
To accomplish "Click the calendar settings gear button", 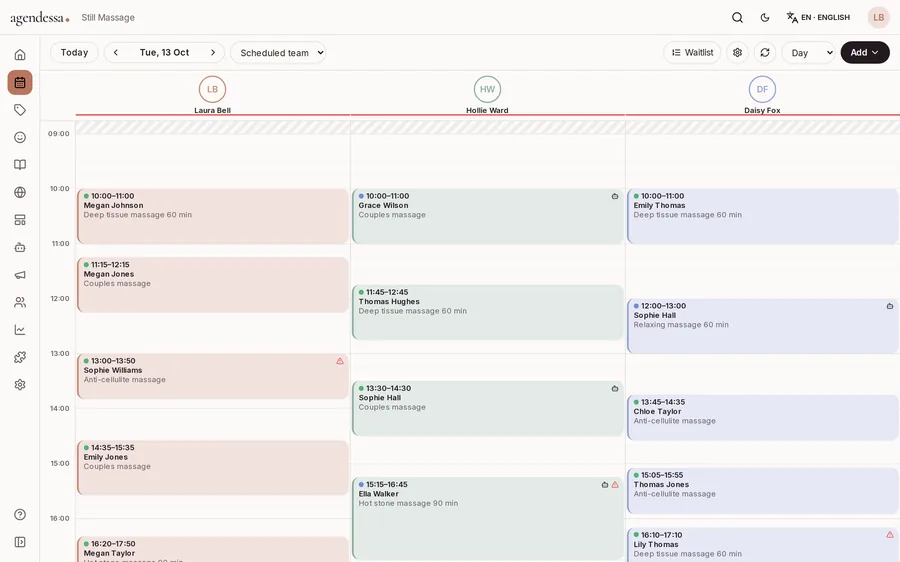I will [738, 52].
